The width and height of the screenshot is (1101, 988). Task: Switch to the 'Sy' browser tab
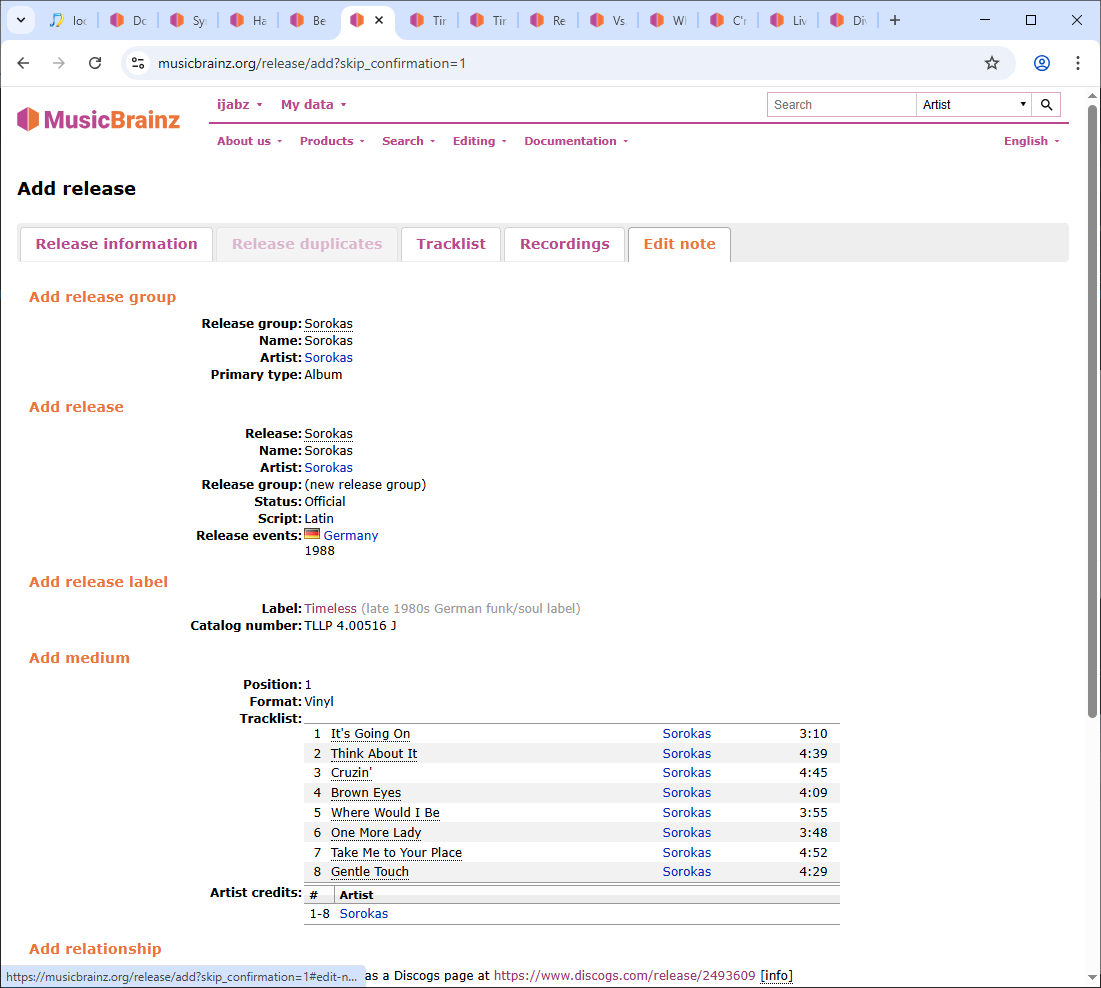click(x=189, y=20)
